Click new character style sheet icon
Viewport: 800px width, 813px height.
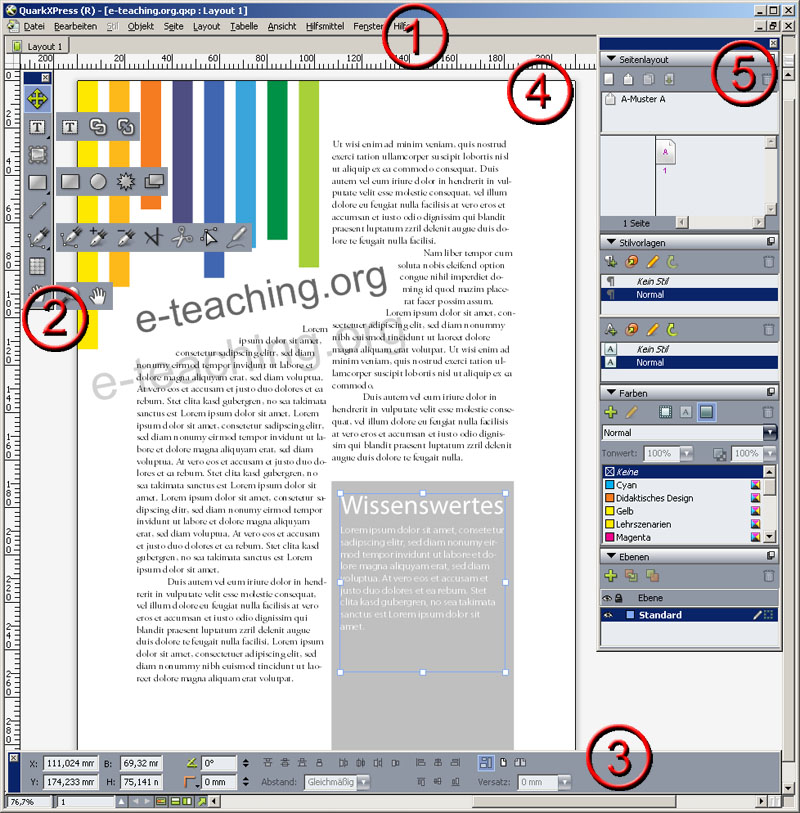click(x=611, y=329)
